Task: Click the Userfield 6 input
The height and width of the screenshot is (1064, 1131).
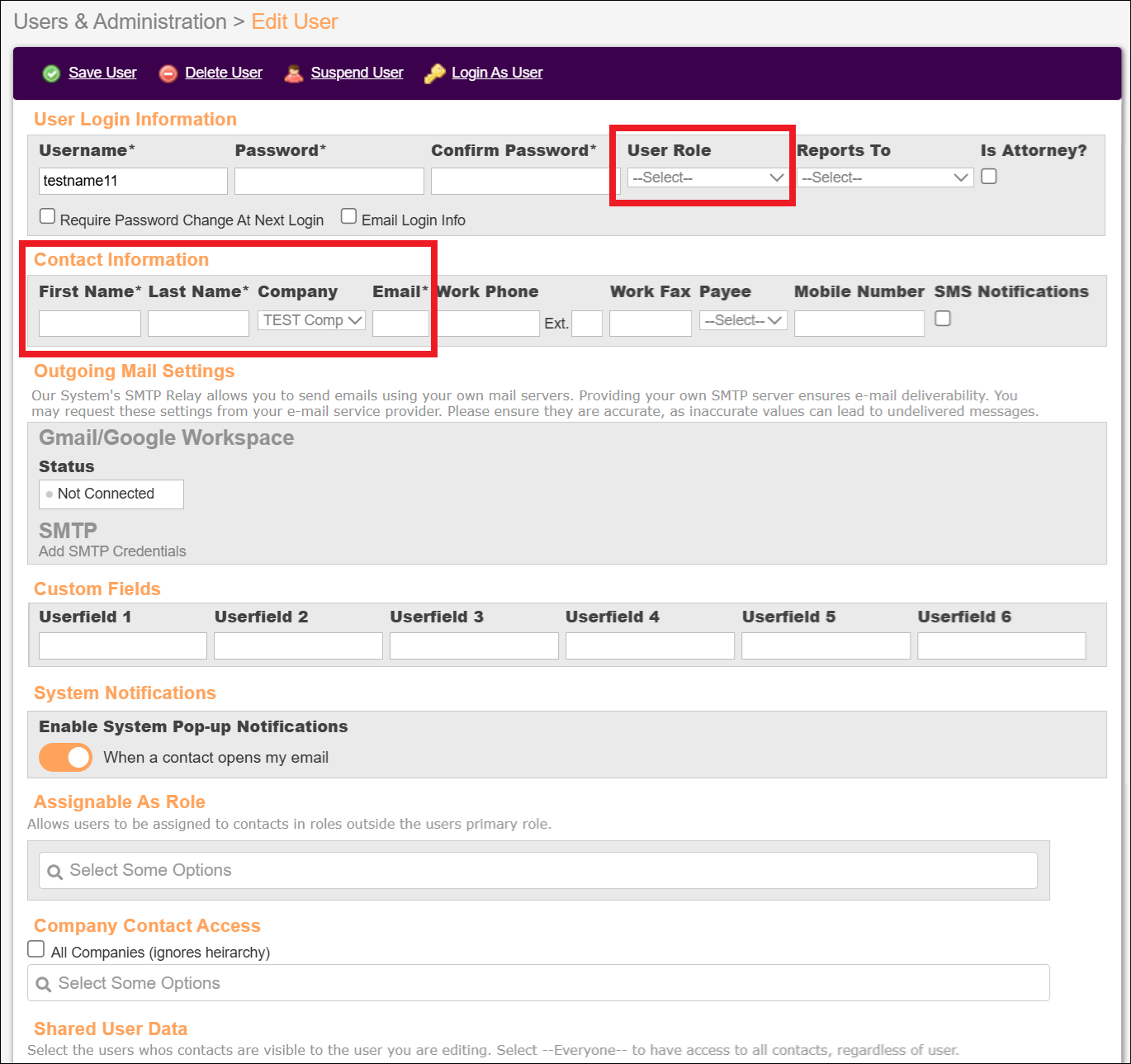Action: pyautogui.click(x=1001, y=645)
